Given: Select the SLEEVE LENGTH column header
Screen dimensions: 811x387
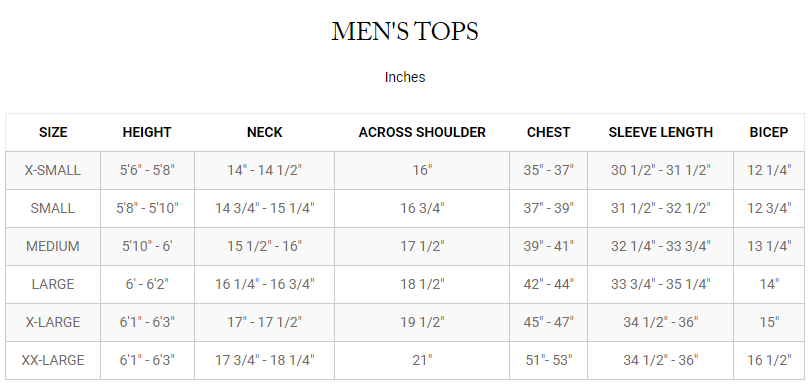Looking at the screenshot, I should [x=660, y=132].
